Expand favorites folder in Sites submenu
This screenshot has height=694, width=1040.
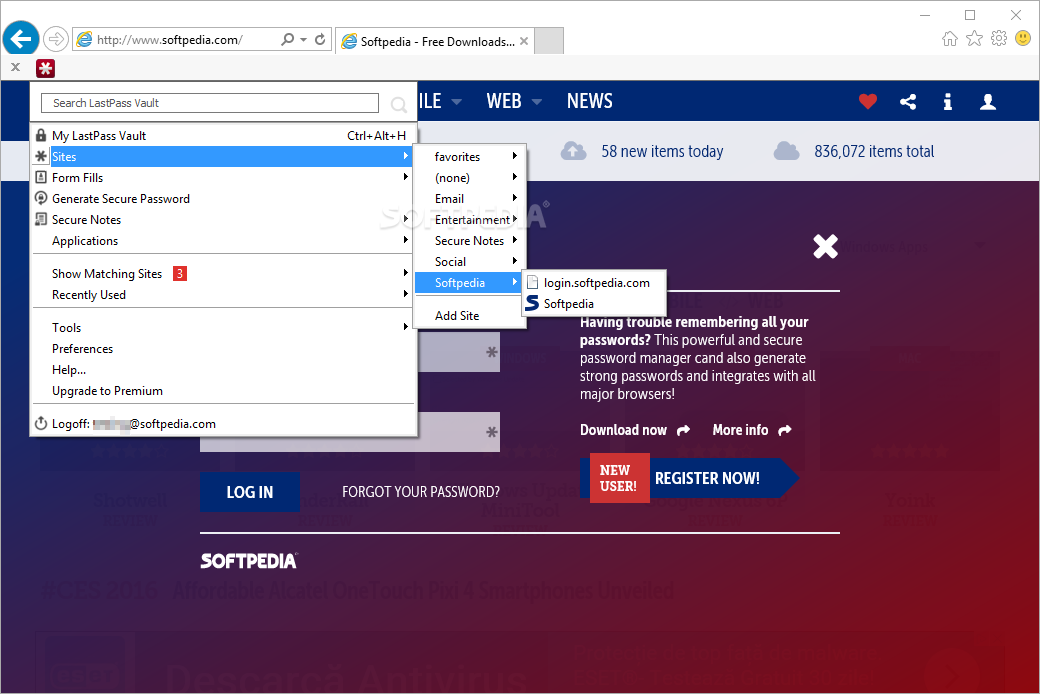click(470, 157)
